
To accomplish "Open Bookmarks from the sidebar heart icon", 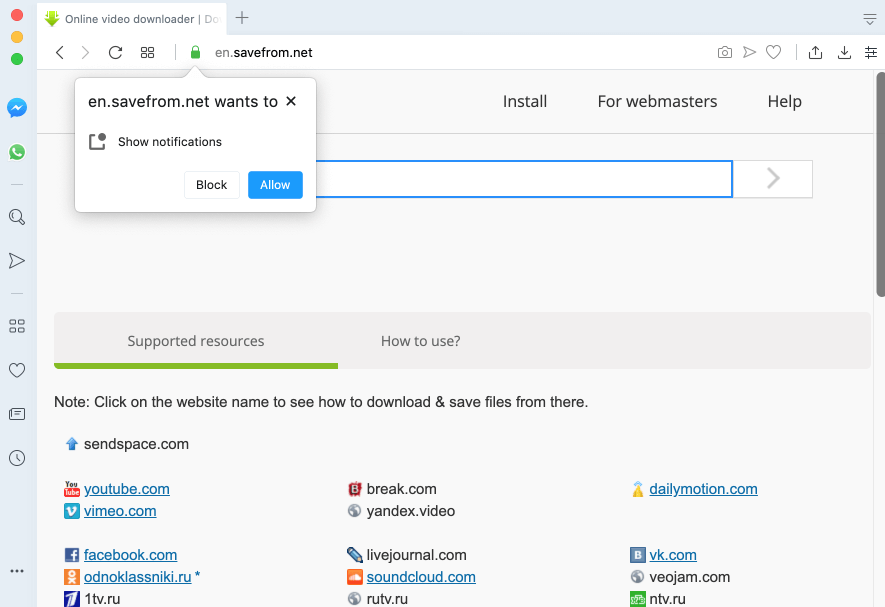I will pyautogui.click(x=17, y=370).
